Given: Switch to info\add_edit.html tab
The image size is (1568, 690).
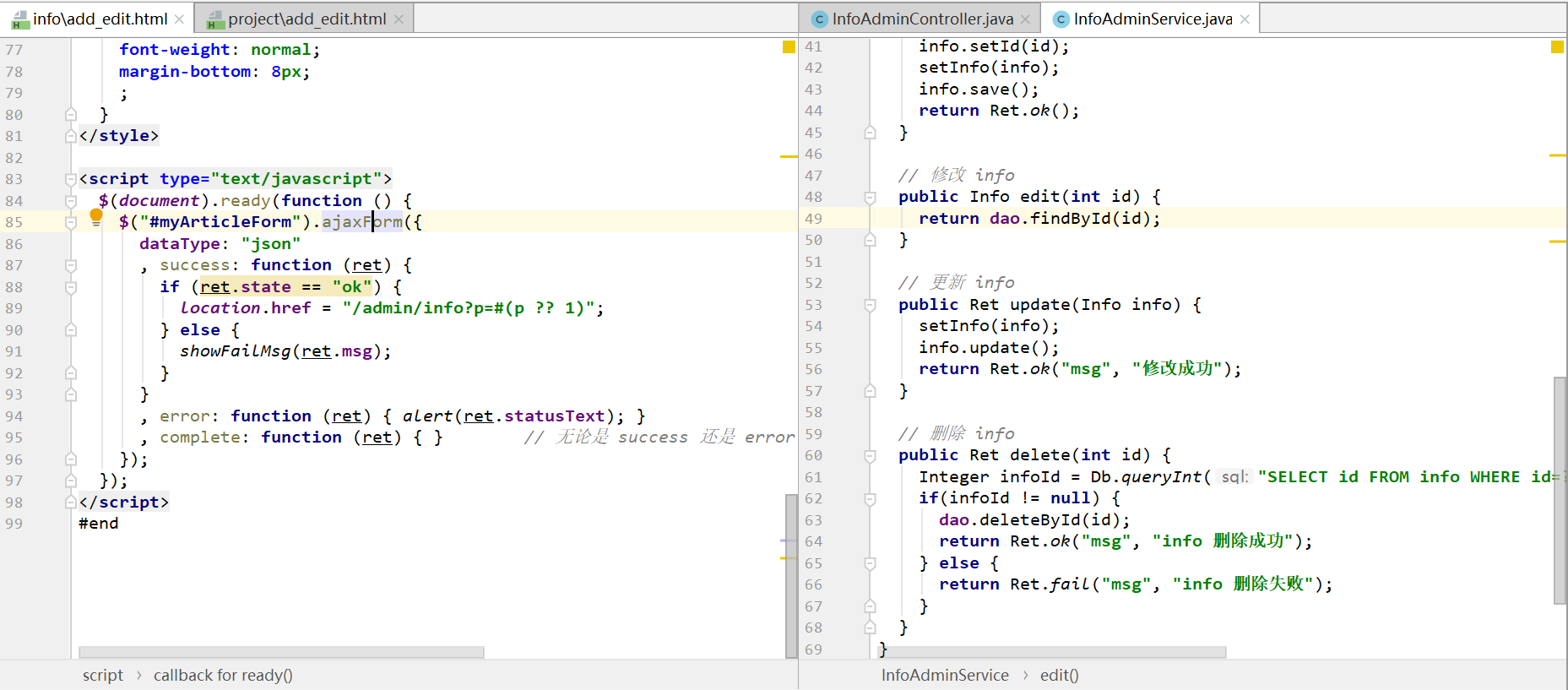Looking at the screenshot, I should (x=100, y=19).
